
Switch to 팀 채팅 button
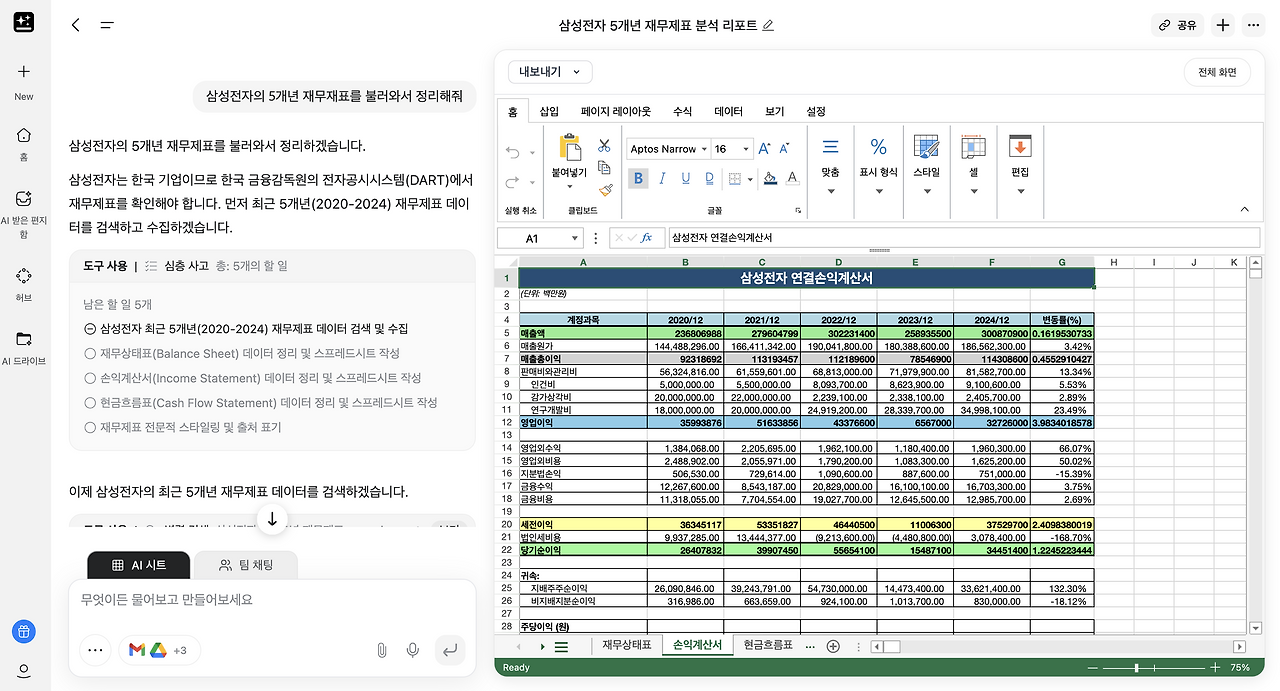(x=245, y=565)
